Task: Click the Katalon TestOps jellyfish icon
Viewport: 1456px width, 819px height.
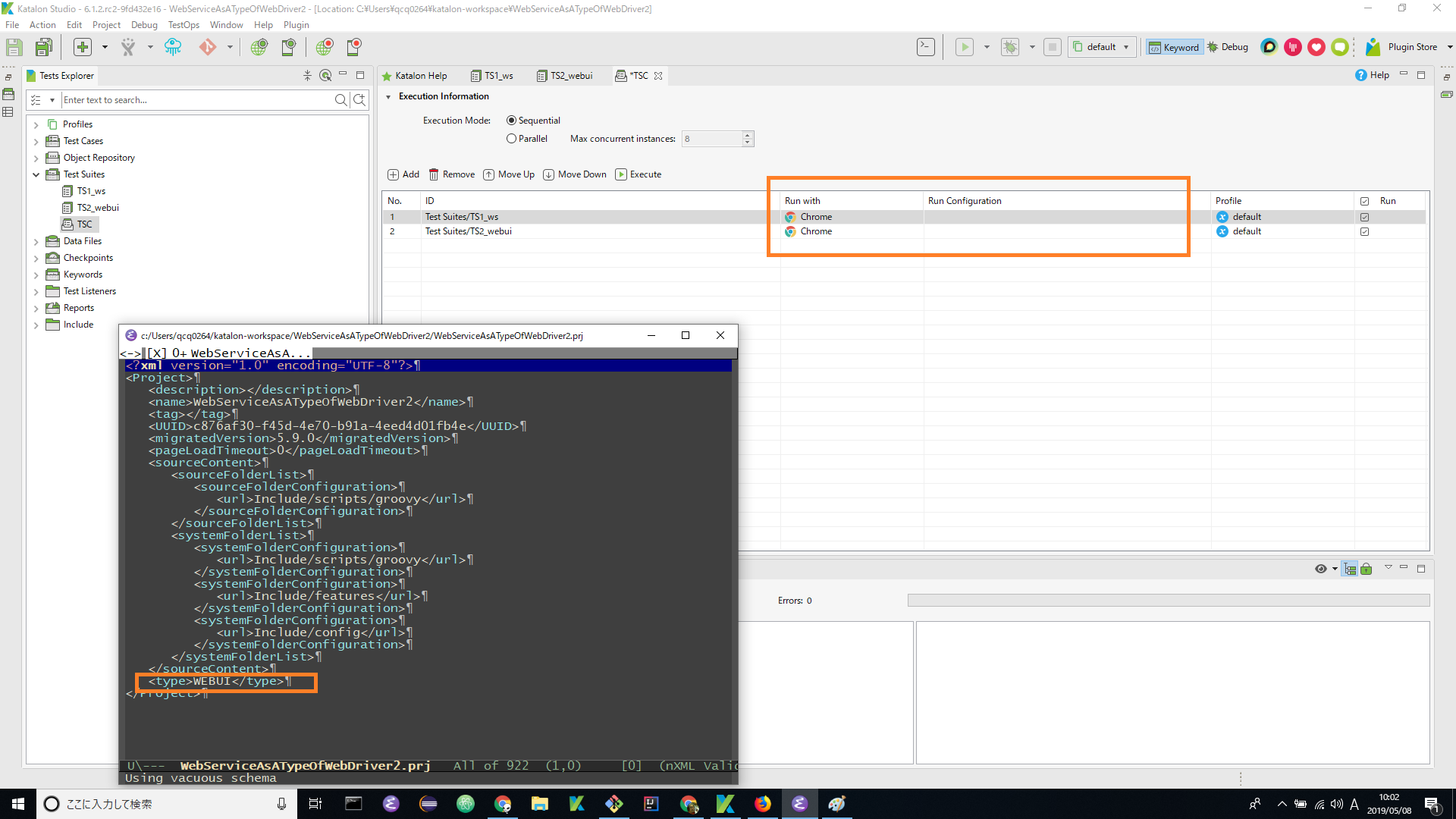Action: (x=173, y=47)
